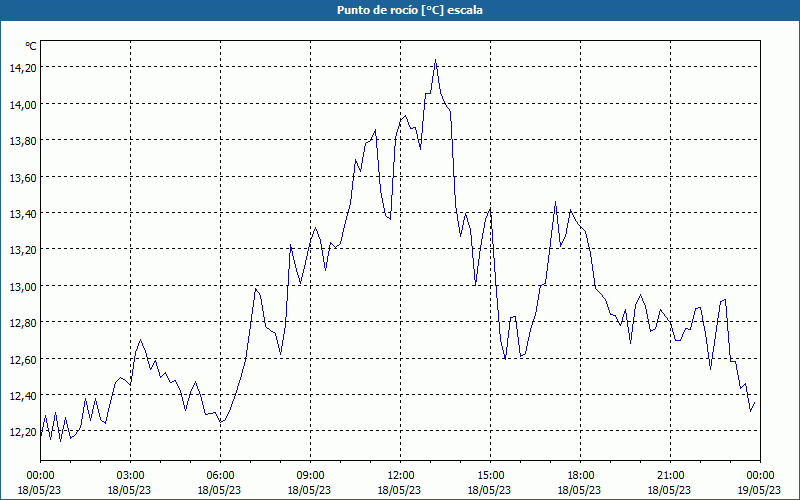Click the 13,20 y-axis value

click(23, 249)
